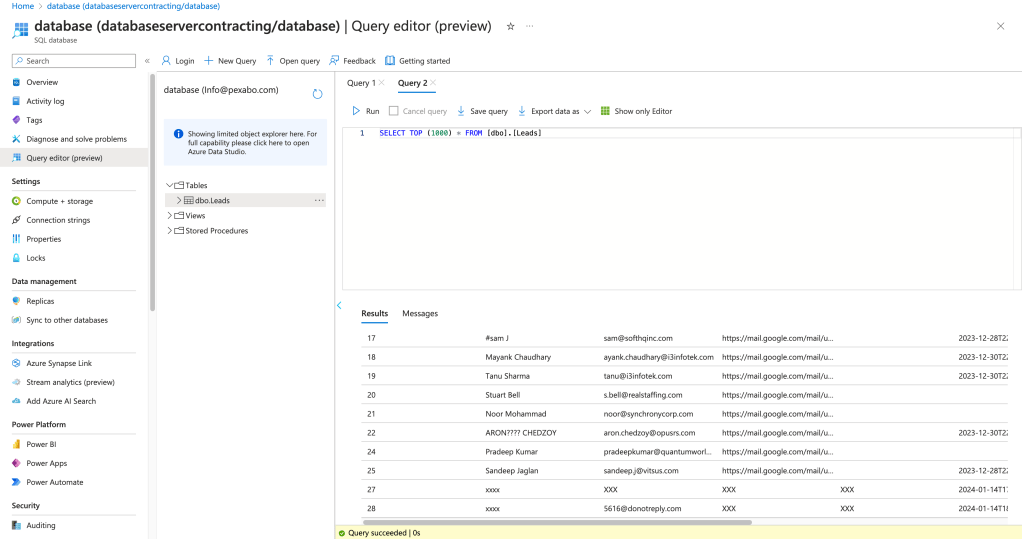Close the Query 1 tab
Screen dimensions: 1022x539
381,83
